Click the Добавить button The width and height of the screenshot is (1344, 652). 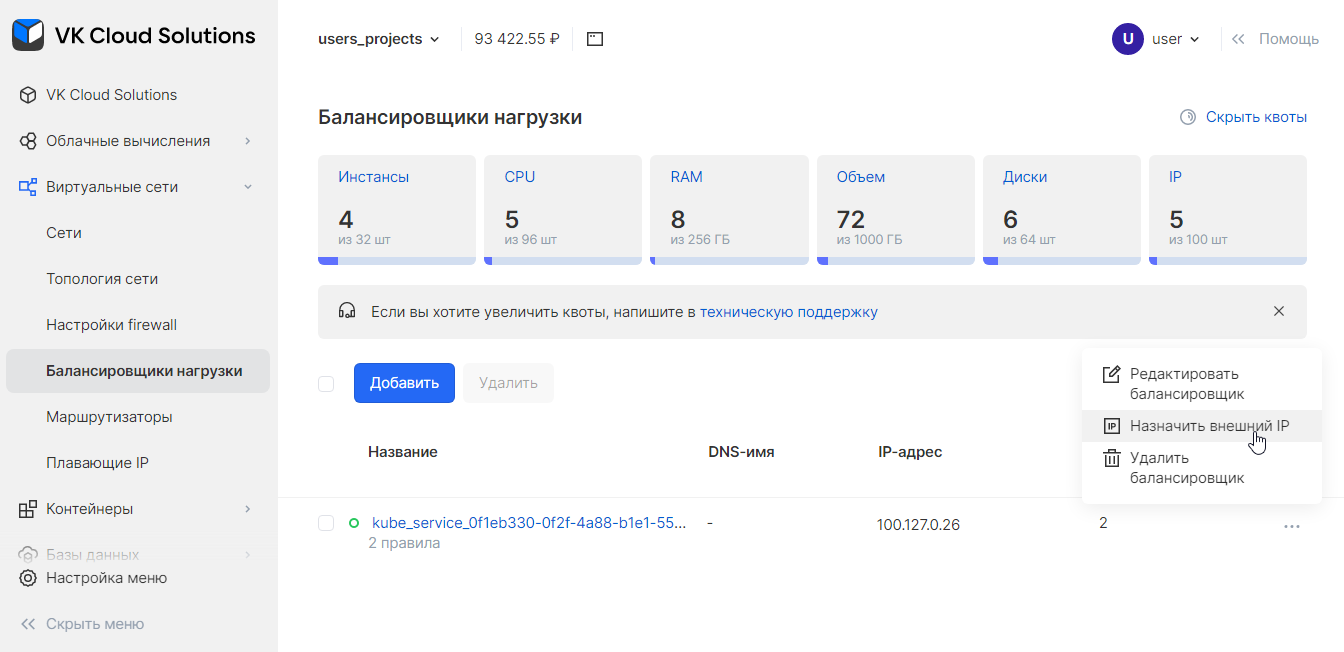tap(404, 383)
